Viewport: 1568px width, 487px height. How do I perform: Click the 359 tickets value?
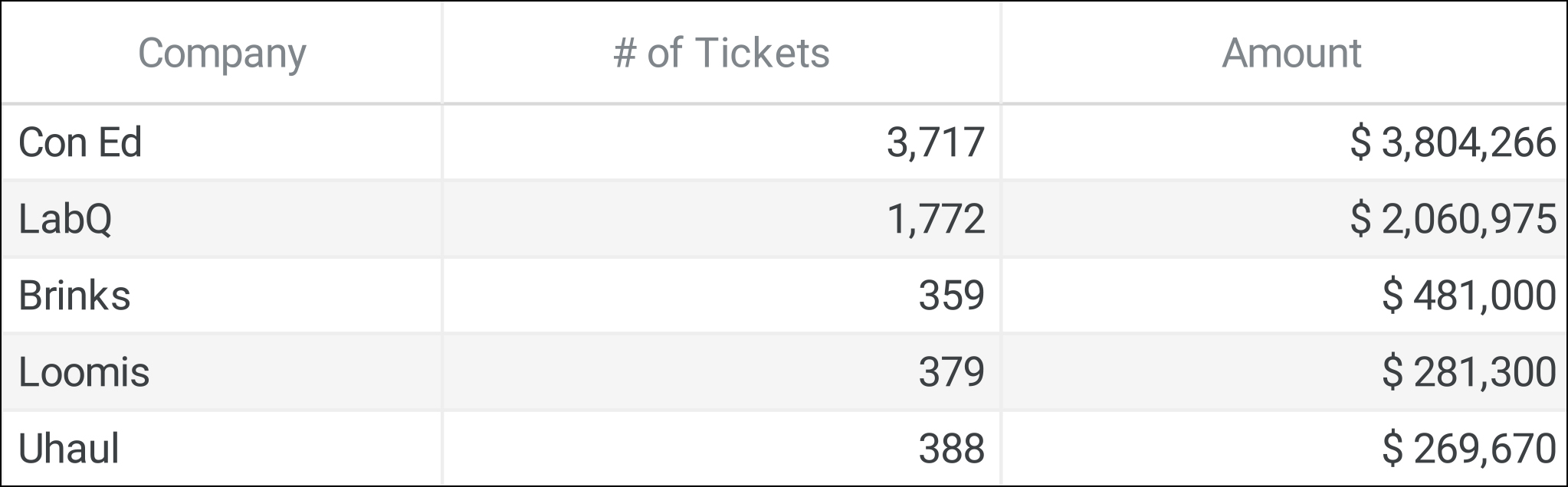951,296
